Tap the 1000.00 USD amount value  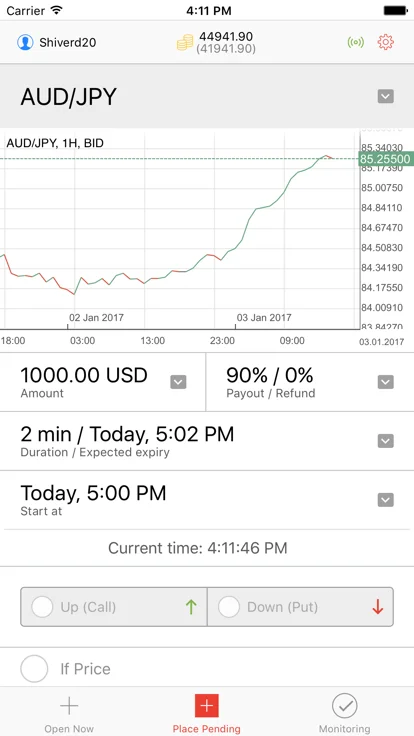point(84,375)
